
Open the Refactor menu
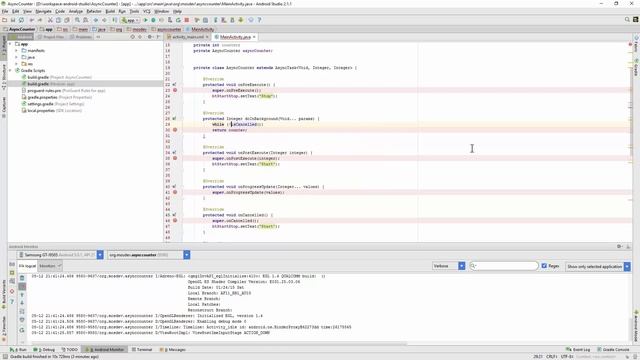[94, 11]
